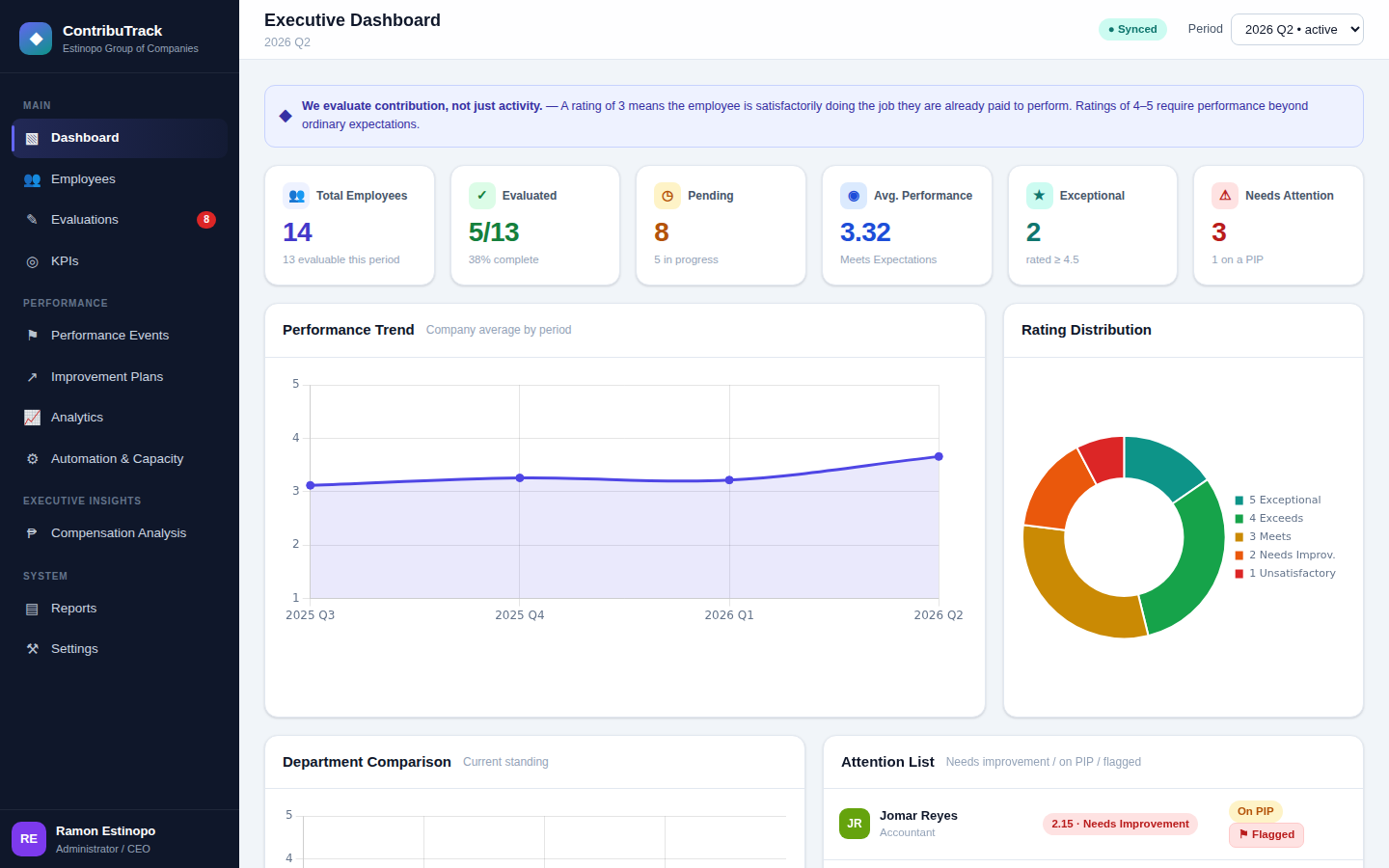Click the Avg. Performance card icon
Screen dimensions: 1389x868
click(x=854, y=196)
